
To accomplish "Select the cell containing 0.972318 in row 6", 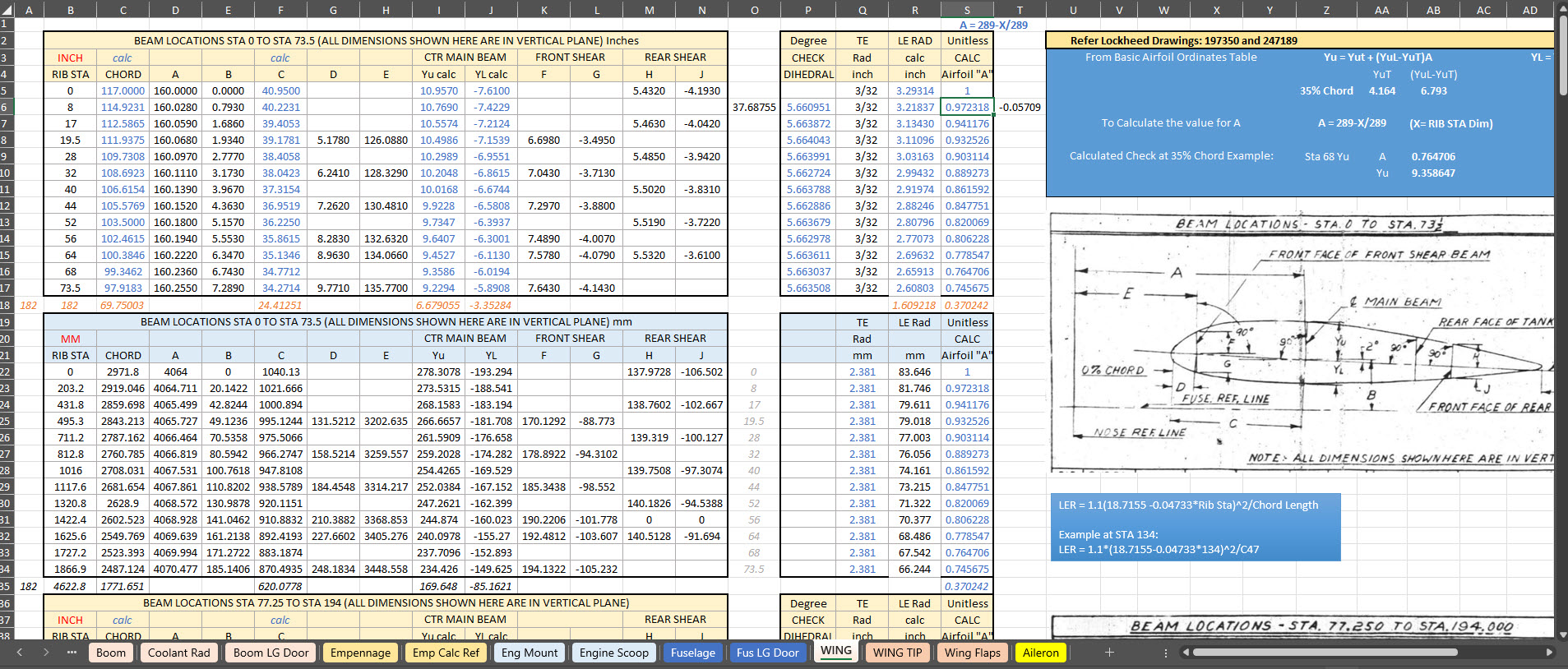I will [967, 107].
